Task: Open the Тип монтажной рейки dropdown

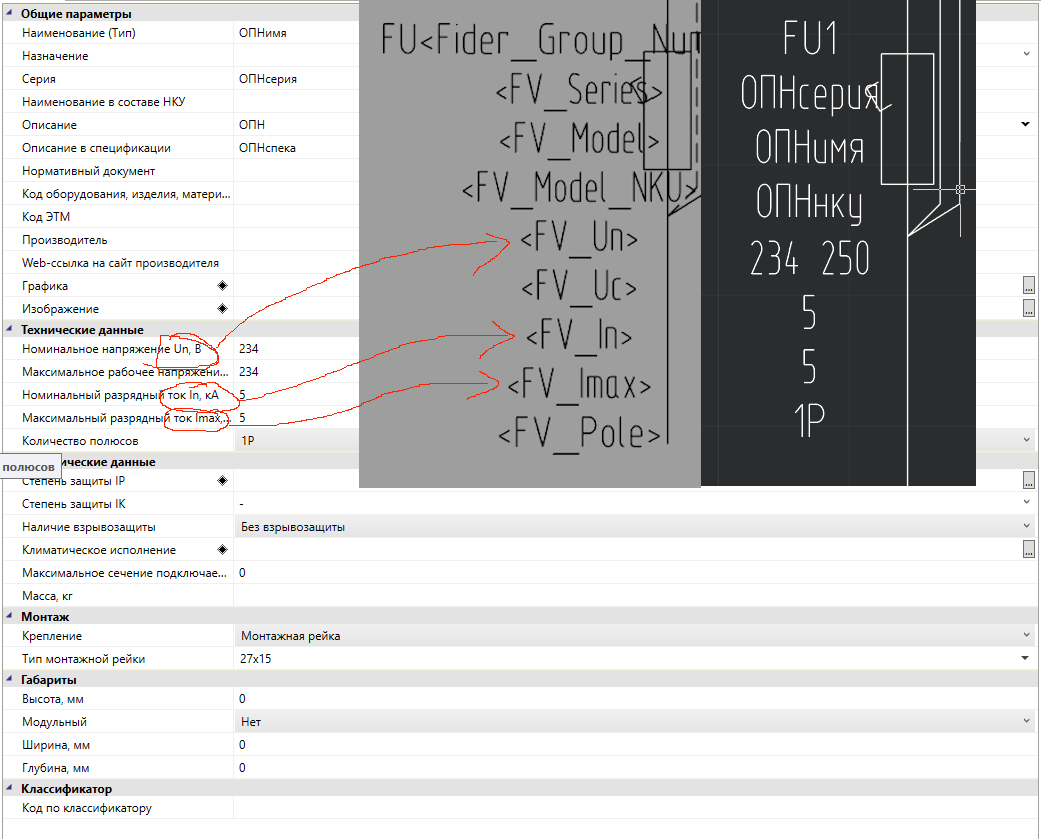Action: point(1026,658)
